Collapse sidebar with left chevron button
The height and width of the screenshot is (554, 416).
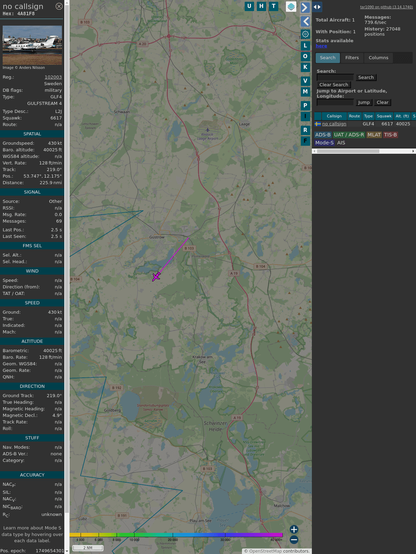(305, 21)
